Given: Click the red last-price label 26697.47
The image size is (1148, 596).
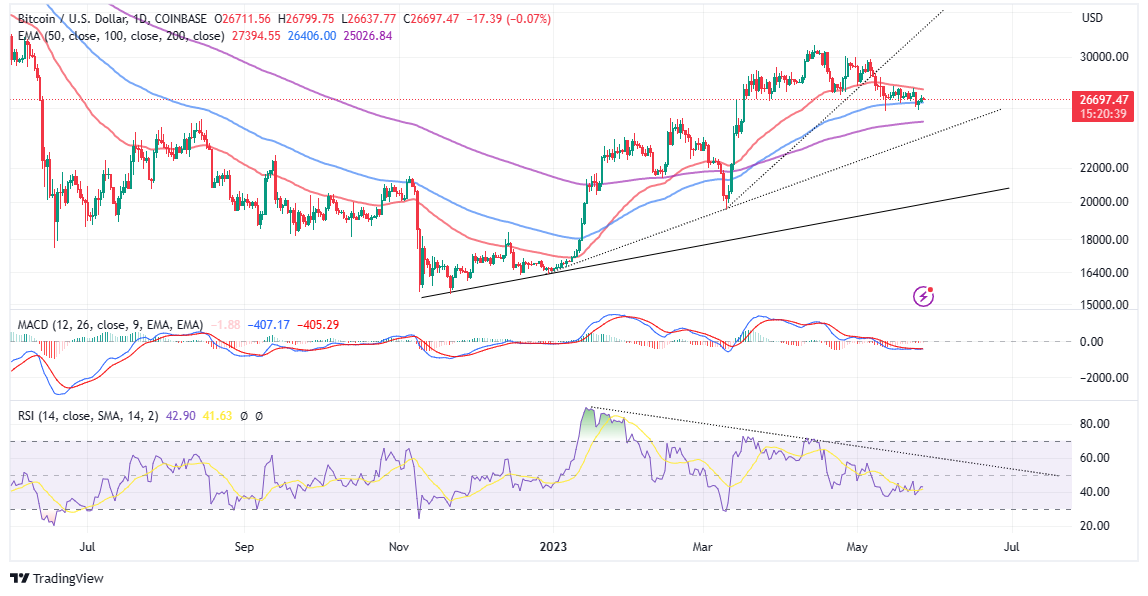Looking at the screenshot, I should pos(1103,100).
